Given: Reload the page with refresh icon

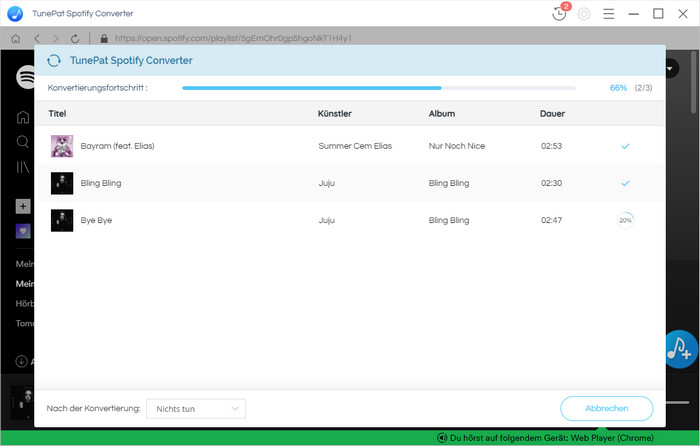Looking at the screenshot, I should click(75, 39).
